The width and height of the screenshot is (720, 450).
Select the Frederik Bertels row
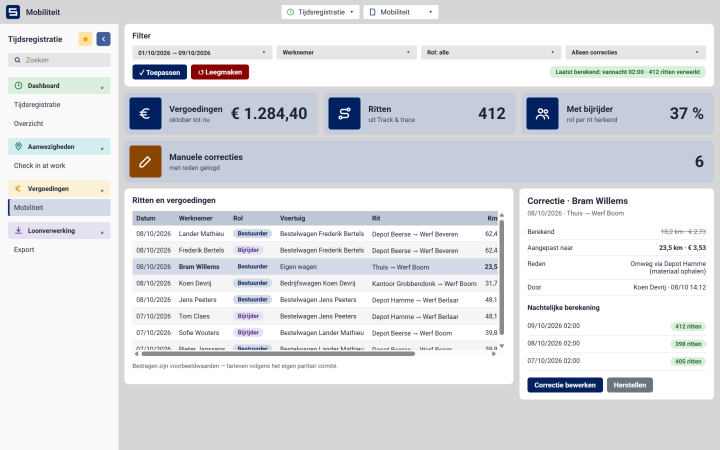[315, 250]
